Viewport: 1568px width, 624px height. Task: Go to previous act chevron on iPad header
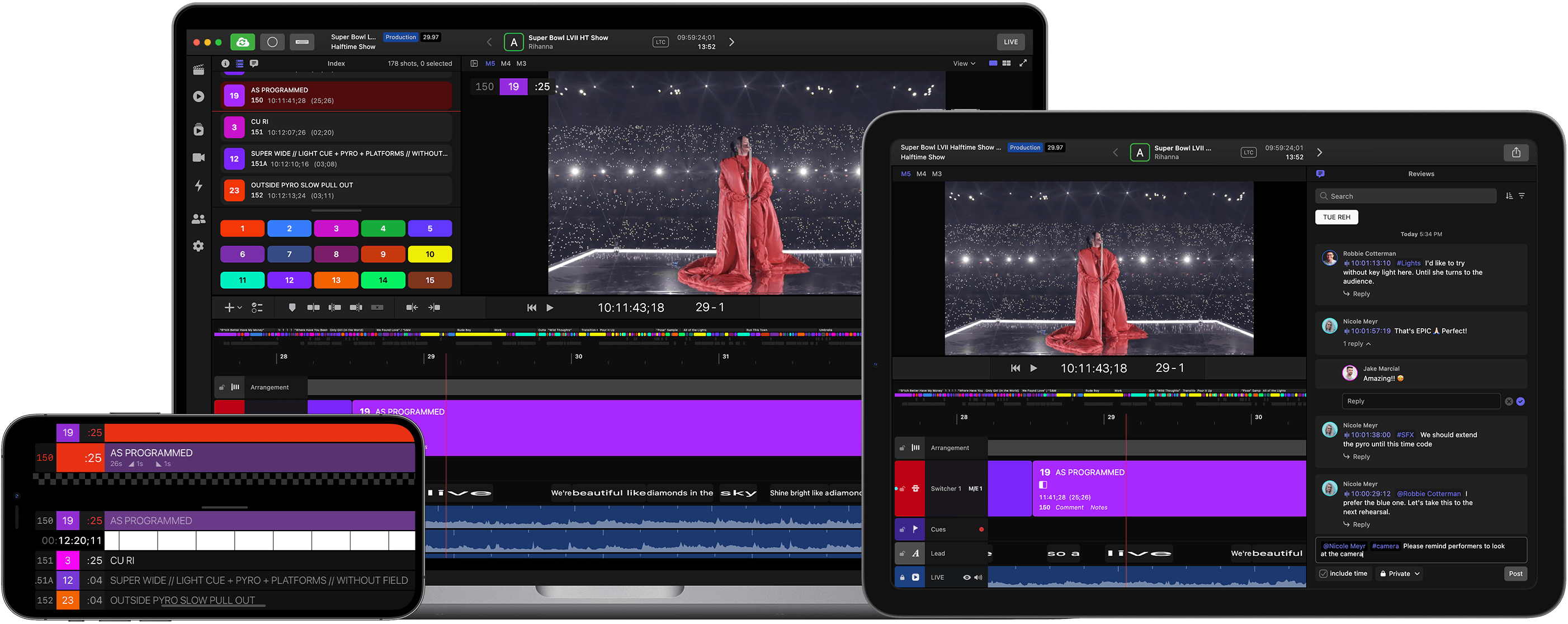[x=1116, y=152]
